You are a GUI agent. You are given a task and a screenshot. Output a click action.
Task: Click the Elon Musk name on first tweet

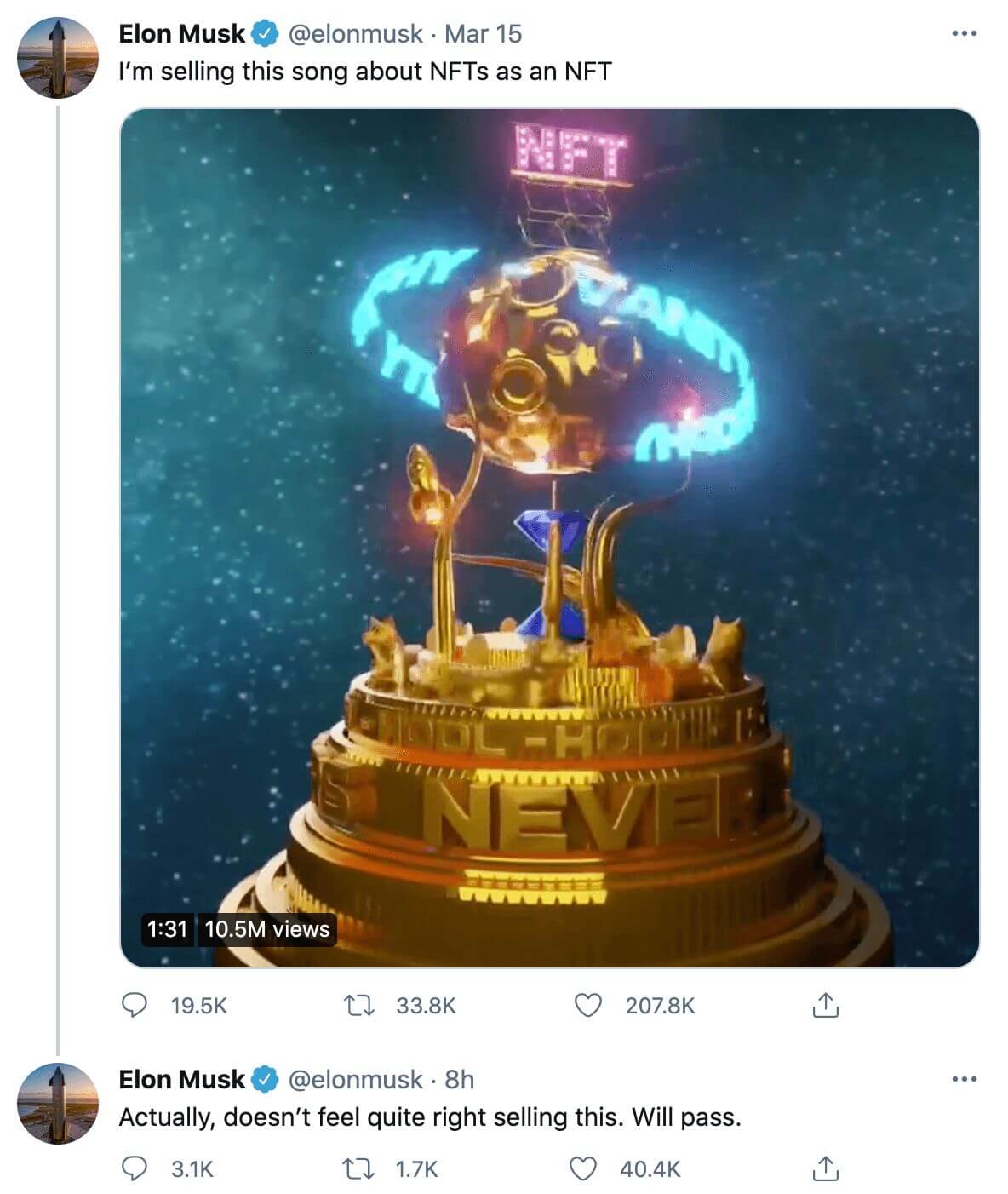coord(181,34)
